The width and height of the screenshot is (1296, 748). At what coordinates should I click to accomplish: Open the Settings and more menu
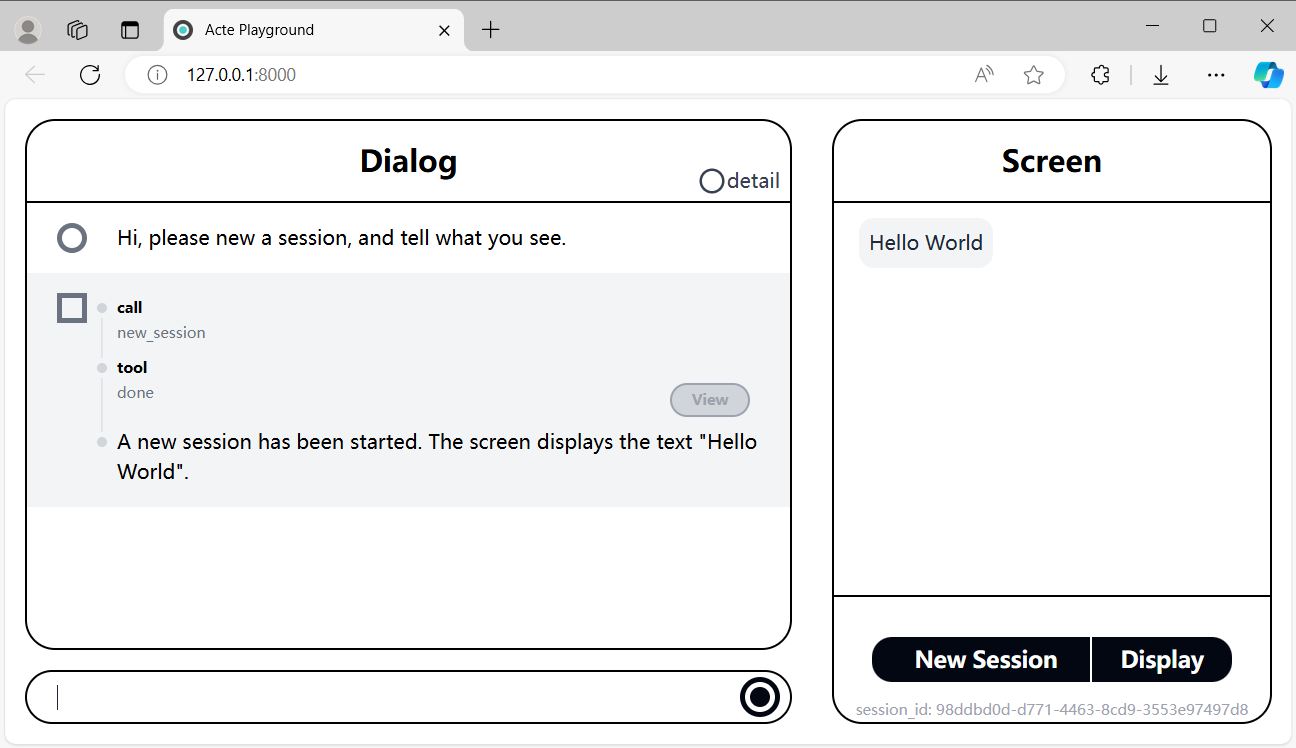tap(1216, 74)
